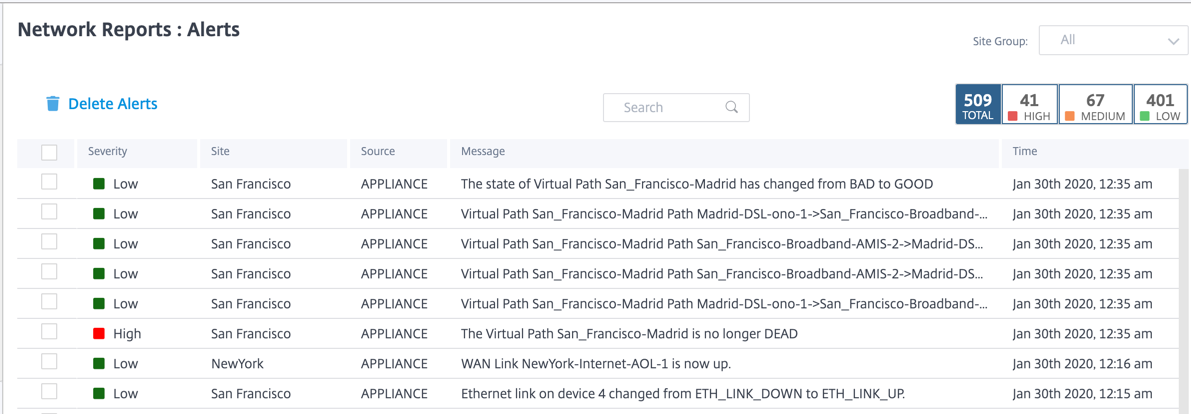Image resolution: width=1191 pixels, height=414 pixels.
Task: Click green severity square in NewYork row
Action: 98,363
